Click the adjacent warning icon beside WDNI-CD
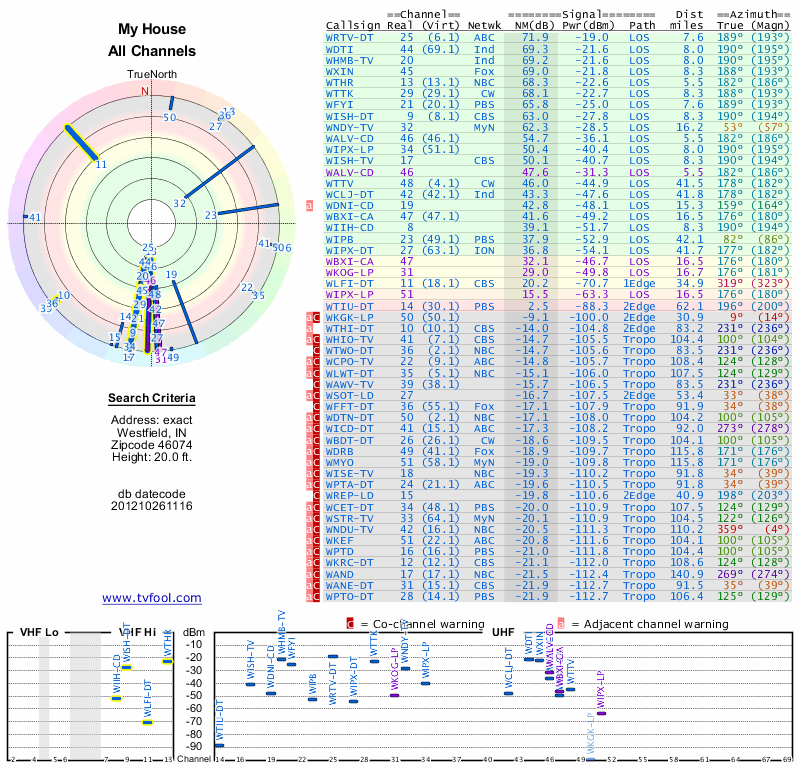This screenshot has height=768, width=800. [x=309, y=206]
